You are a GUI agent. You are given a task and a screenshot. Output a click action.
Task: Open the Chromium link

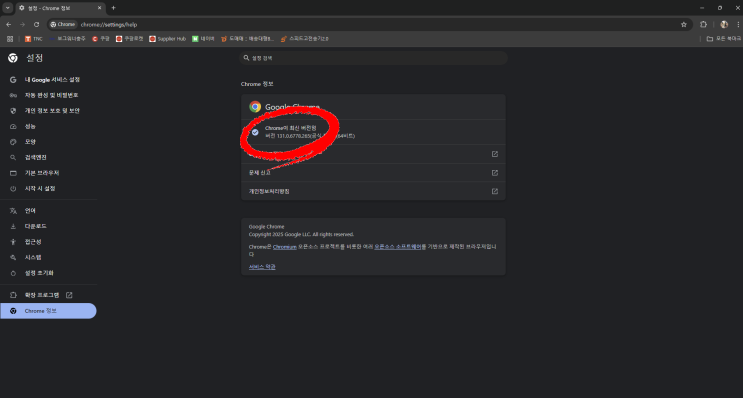[x=285, y=247]
